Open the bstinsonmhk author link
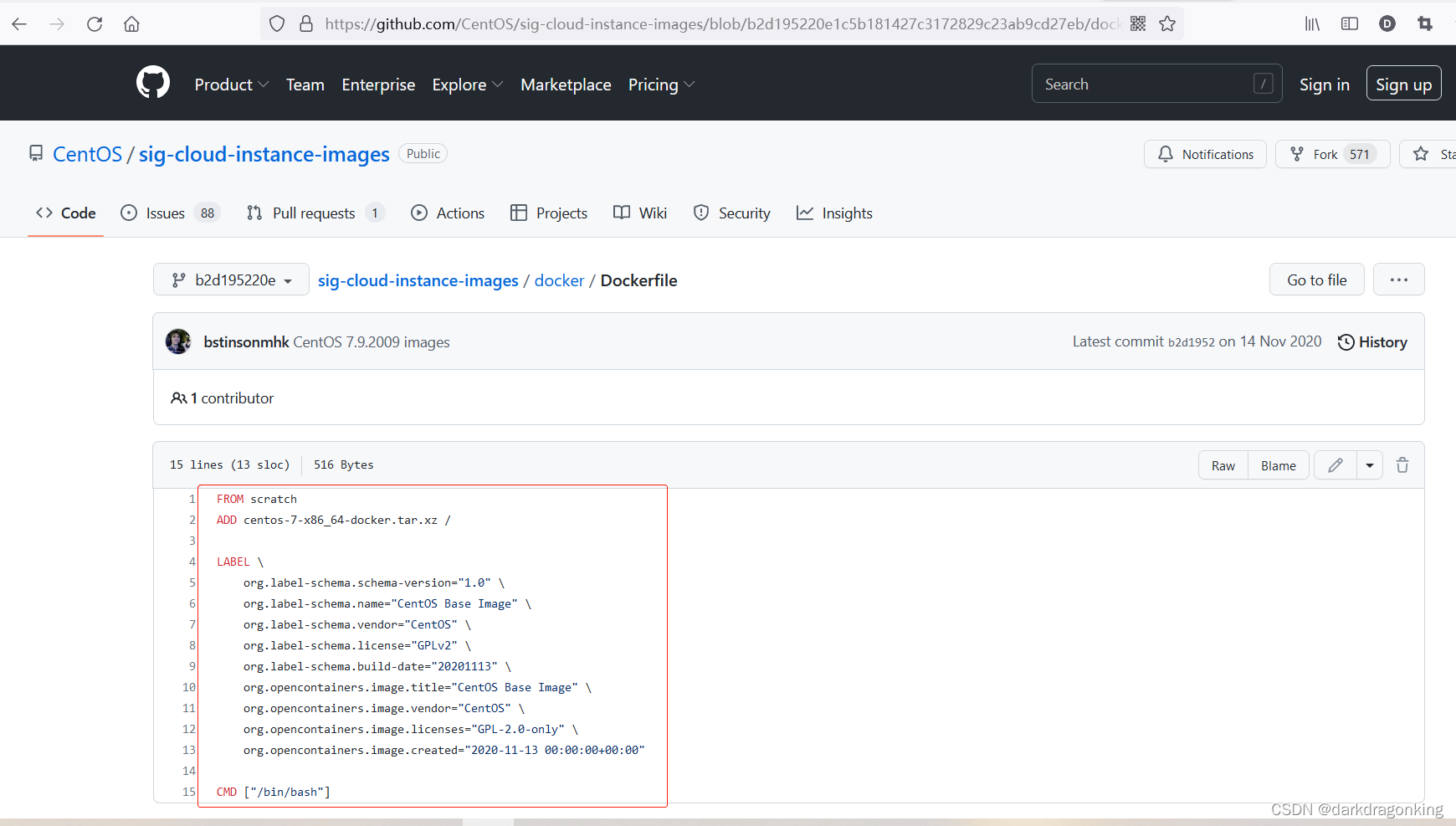Viewport: 1456px width, 826px height. pos(246,342)
